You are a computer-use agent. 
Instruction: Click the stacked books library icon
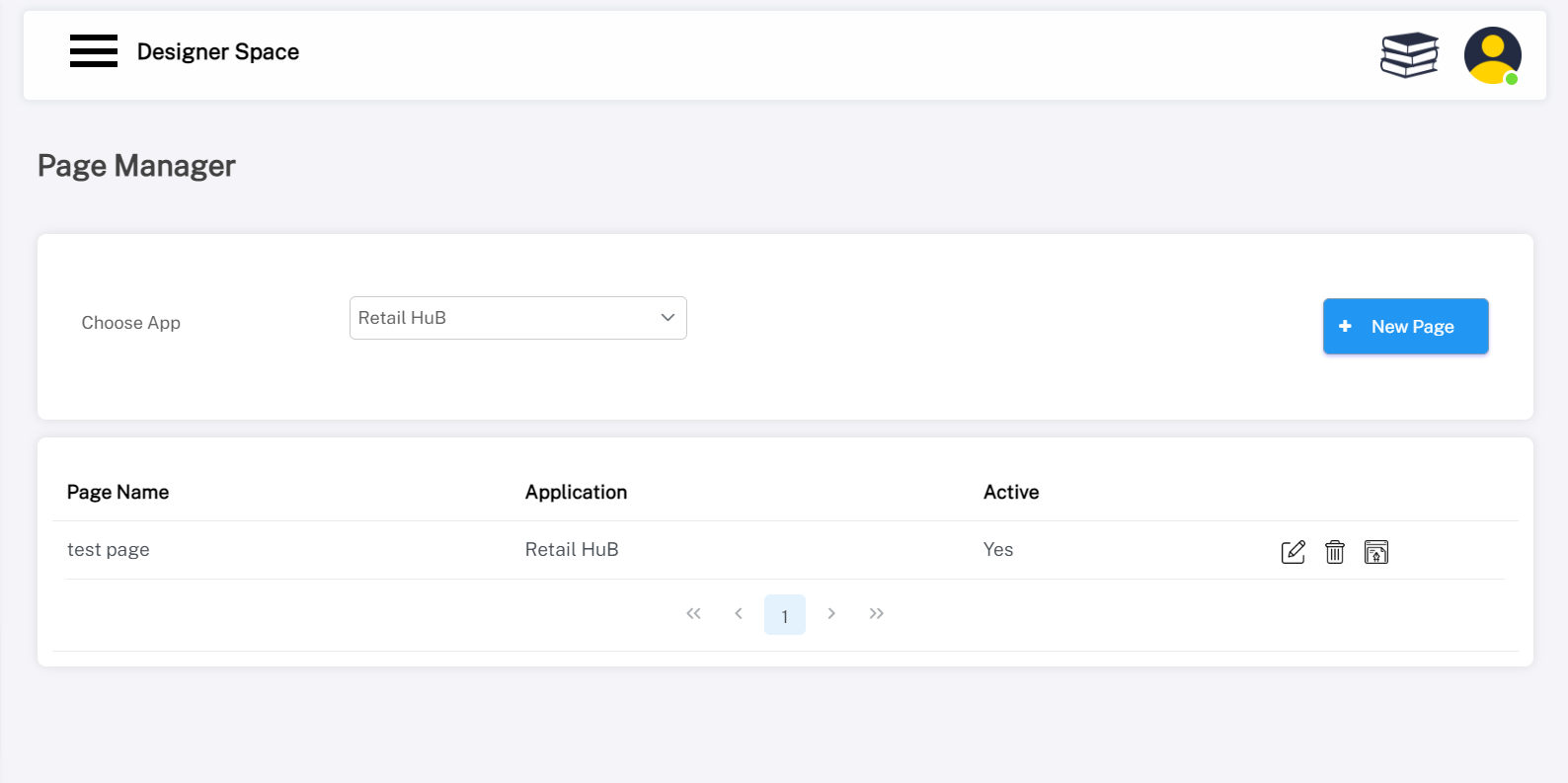click(x=1409, y=54)
